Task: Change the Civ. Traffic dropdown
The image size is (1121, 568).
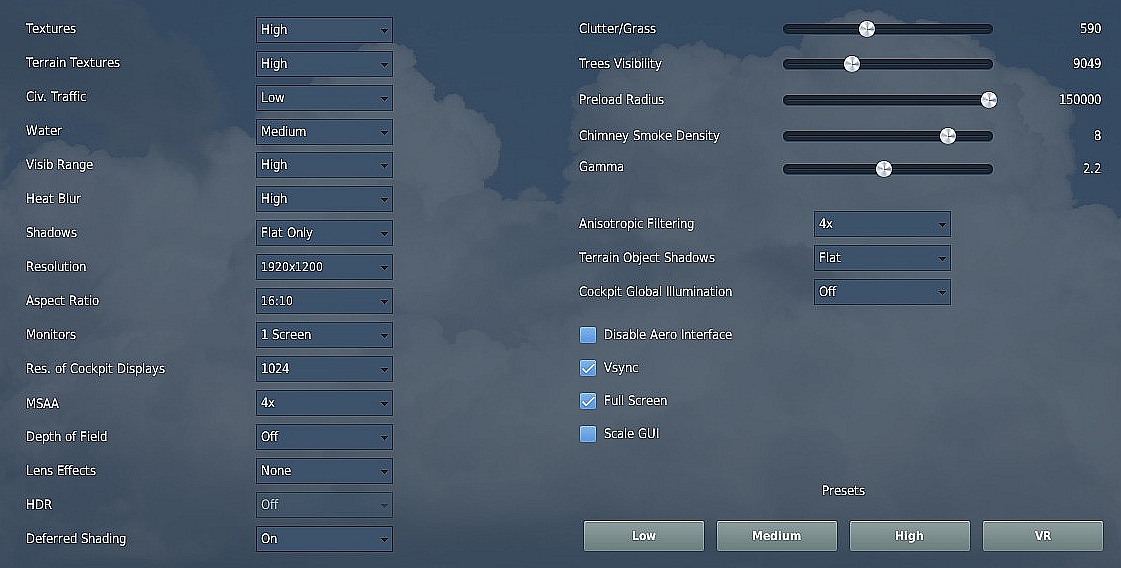Action: (324, 97)
